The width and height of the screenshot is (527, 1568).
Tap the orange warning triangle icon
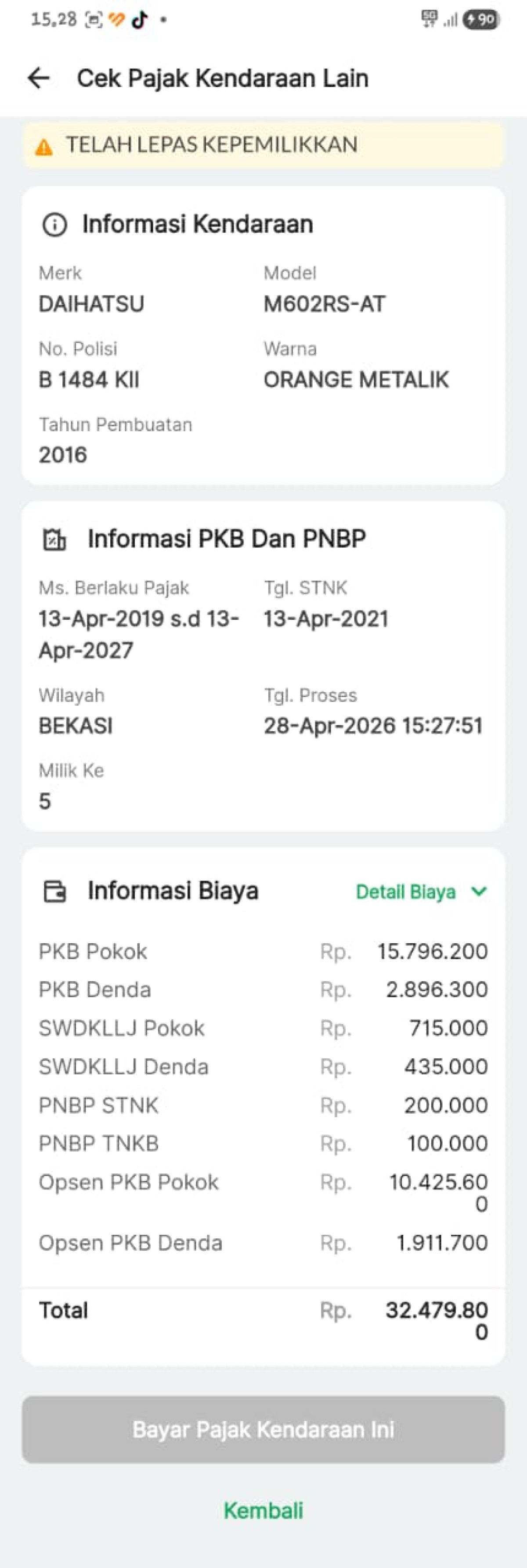coord(44,147)
